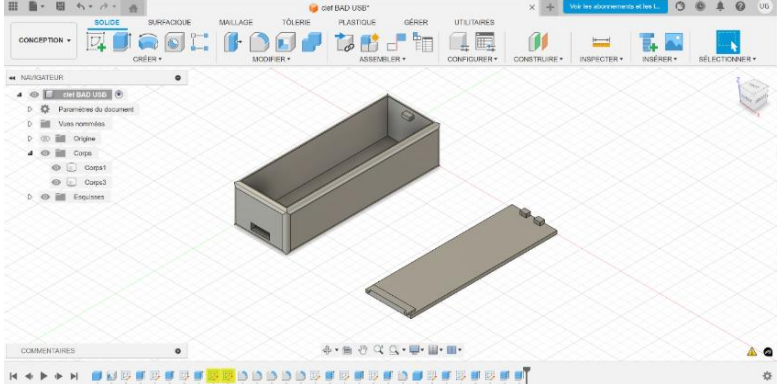Open the data panel grid icon
The width and height of the screenshot is (779, 384).
(13, 7)
